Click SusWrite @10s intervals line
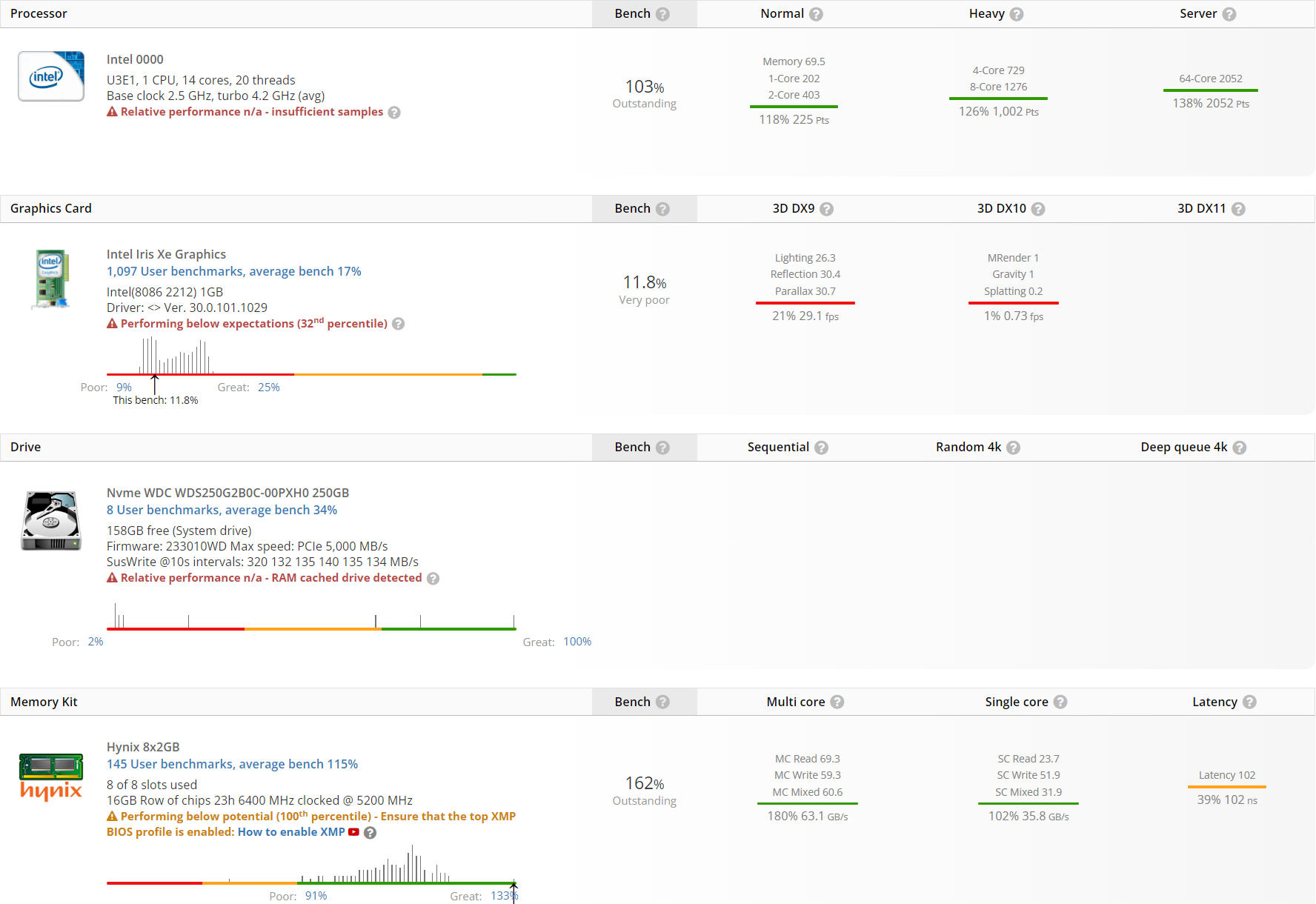 (x=262, y=562)
